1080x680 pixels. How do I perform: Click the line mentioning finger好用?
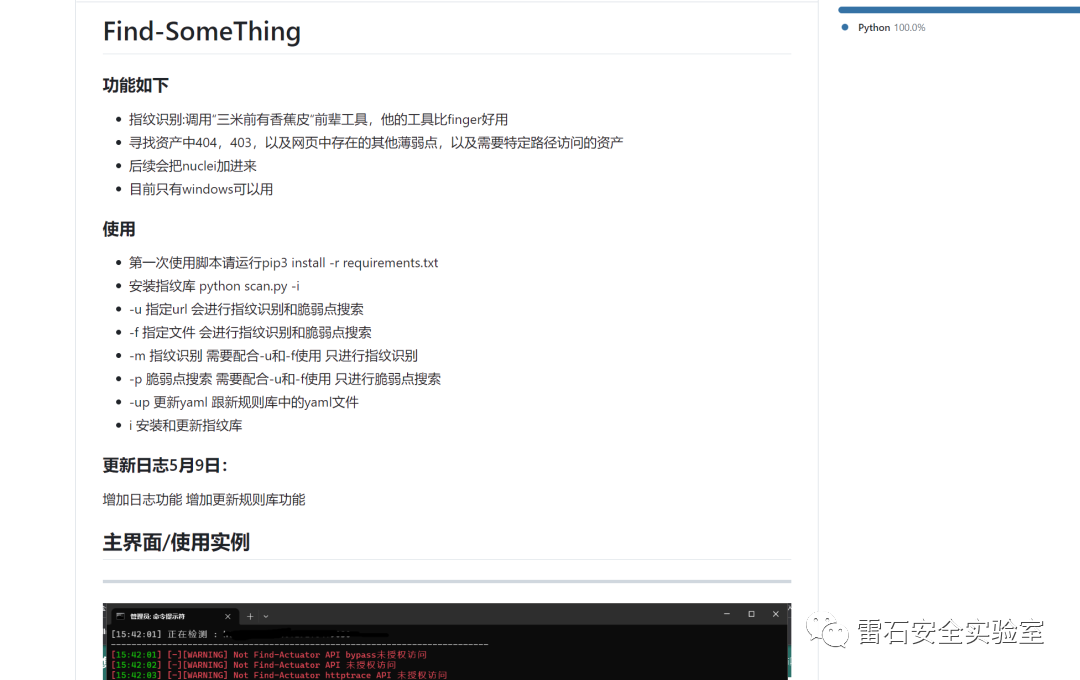pyautogui.click(x=318, y=120)
